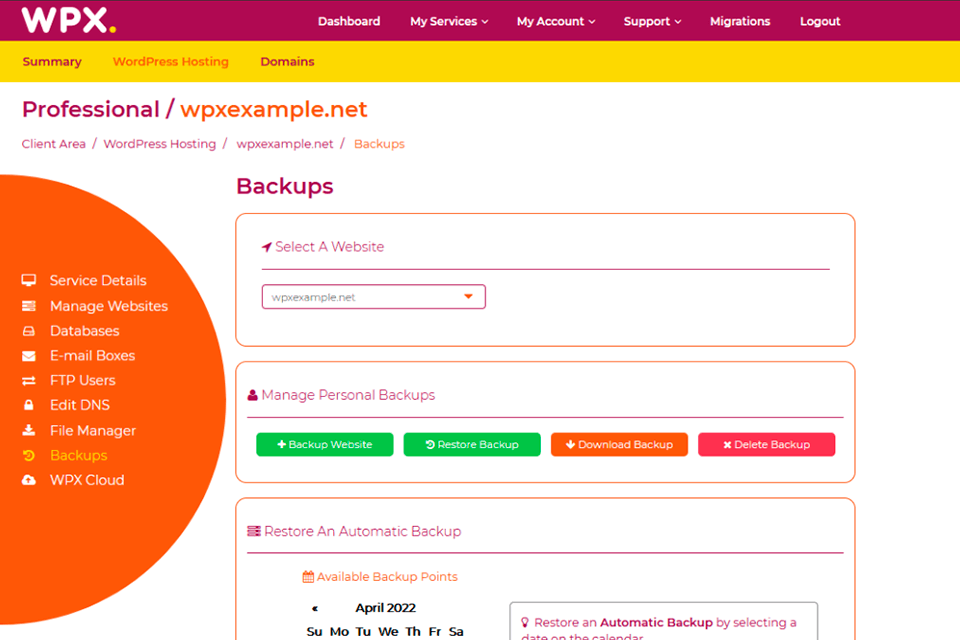Open the Migrations page
The image size is (960, 640).
[x=740, y=21]
